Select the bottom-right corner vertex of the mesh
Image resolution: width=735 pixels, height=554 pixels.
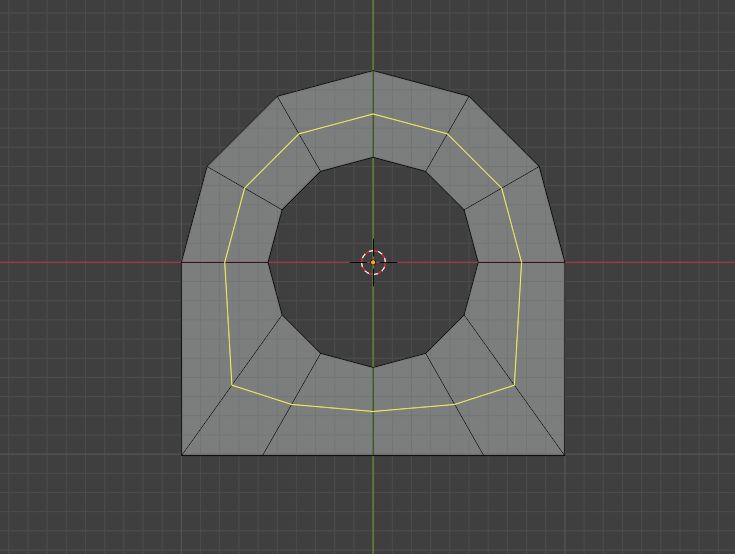coord(565,455)
